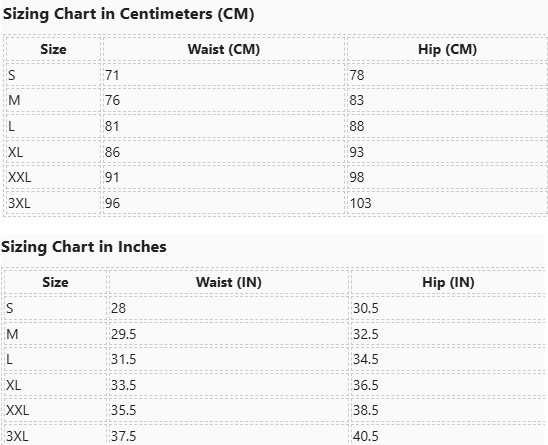The image size is (548, 445).
Task: Click waist value 31.5 in inches table
Action: (x=123, y=359)
